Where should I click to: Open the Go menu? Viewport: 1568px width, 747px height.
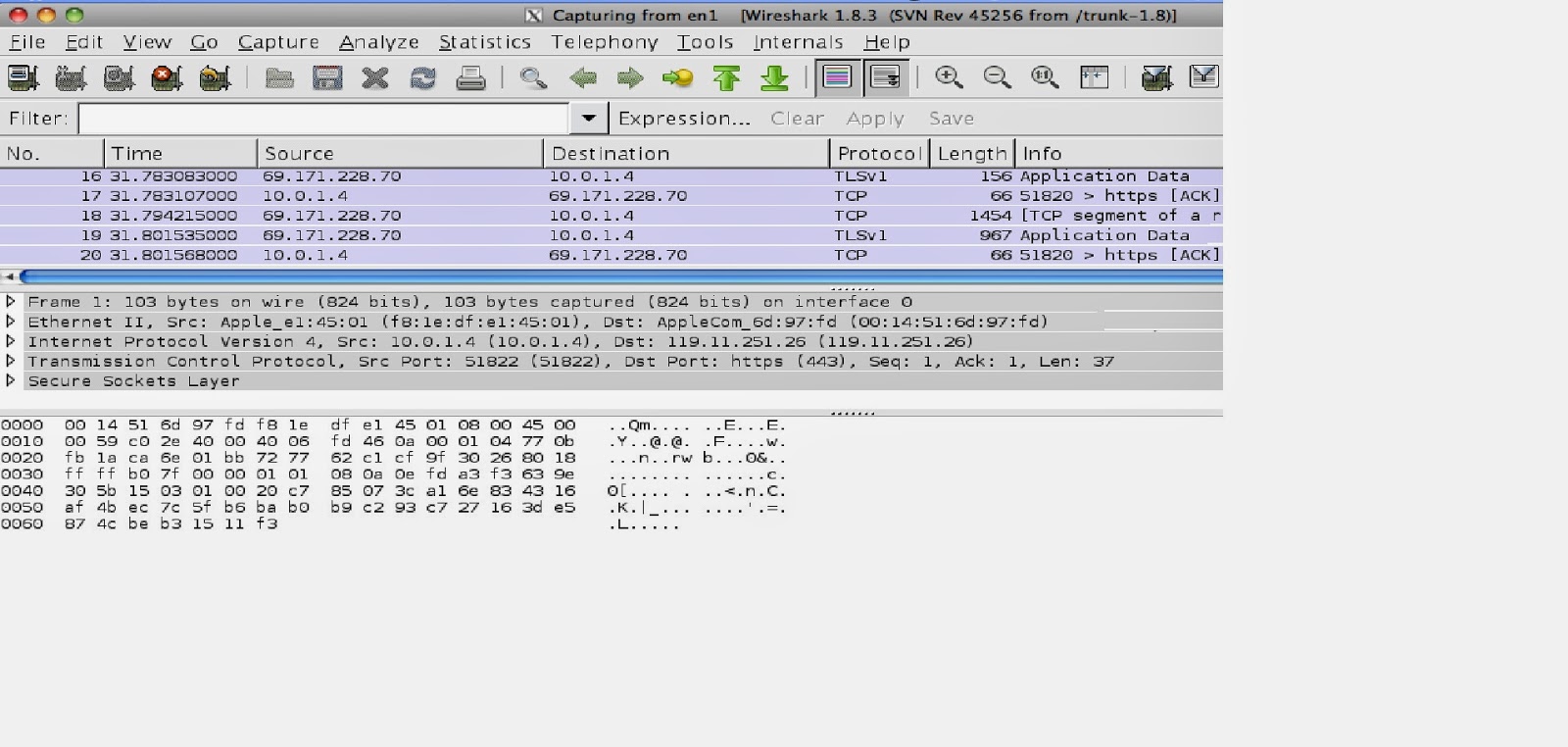pyautogui.click(x=204, y=42)
